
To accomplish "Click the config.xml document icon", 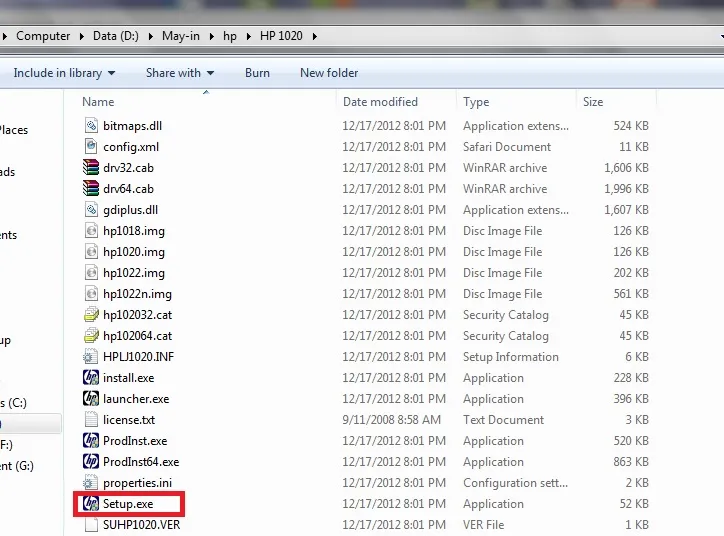I will coord(91,147).
